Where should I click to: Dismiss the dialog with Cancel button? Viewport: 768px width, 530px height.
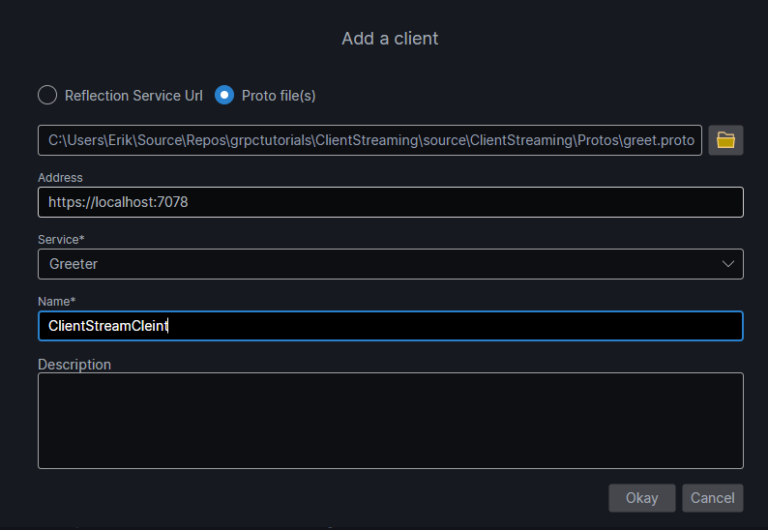pyautogui.click(x=713, y=498)
